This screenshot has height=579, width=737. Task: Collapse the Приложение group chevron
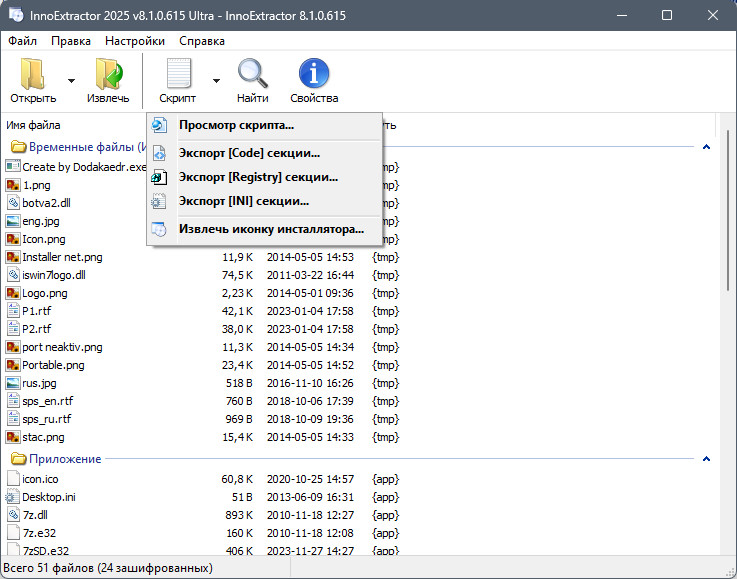(706, 459)
